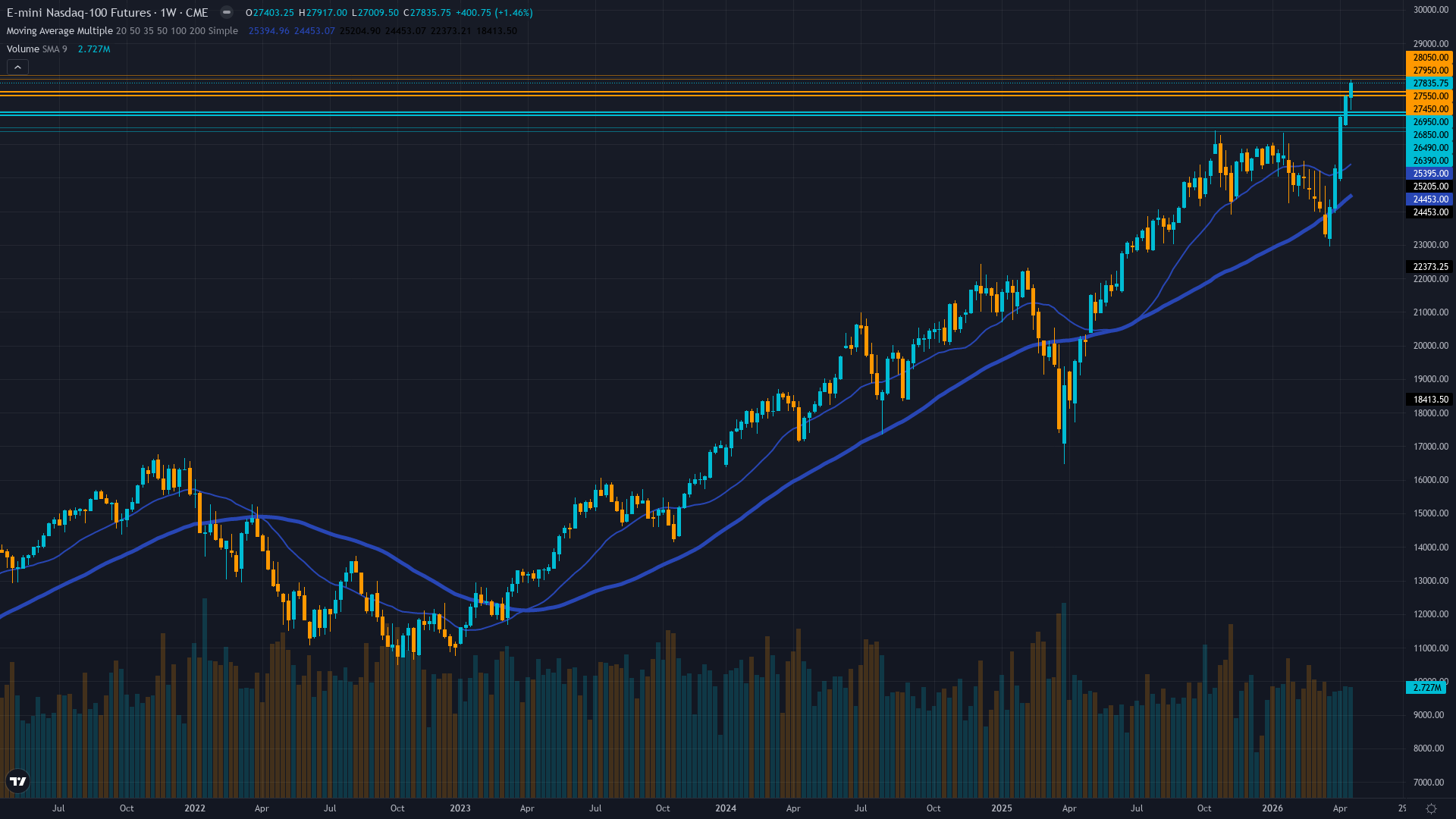1456x819 pixels.
Task: Select the 22373.25 price axis label
Action: (1429, 267)
